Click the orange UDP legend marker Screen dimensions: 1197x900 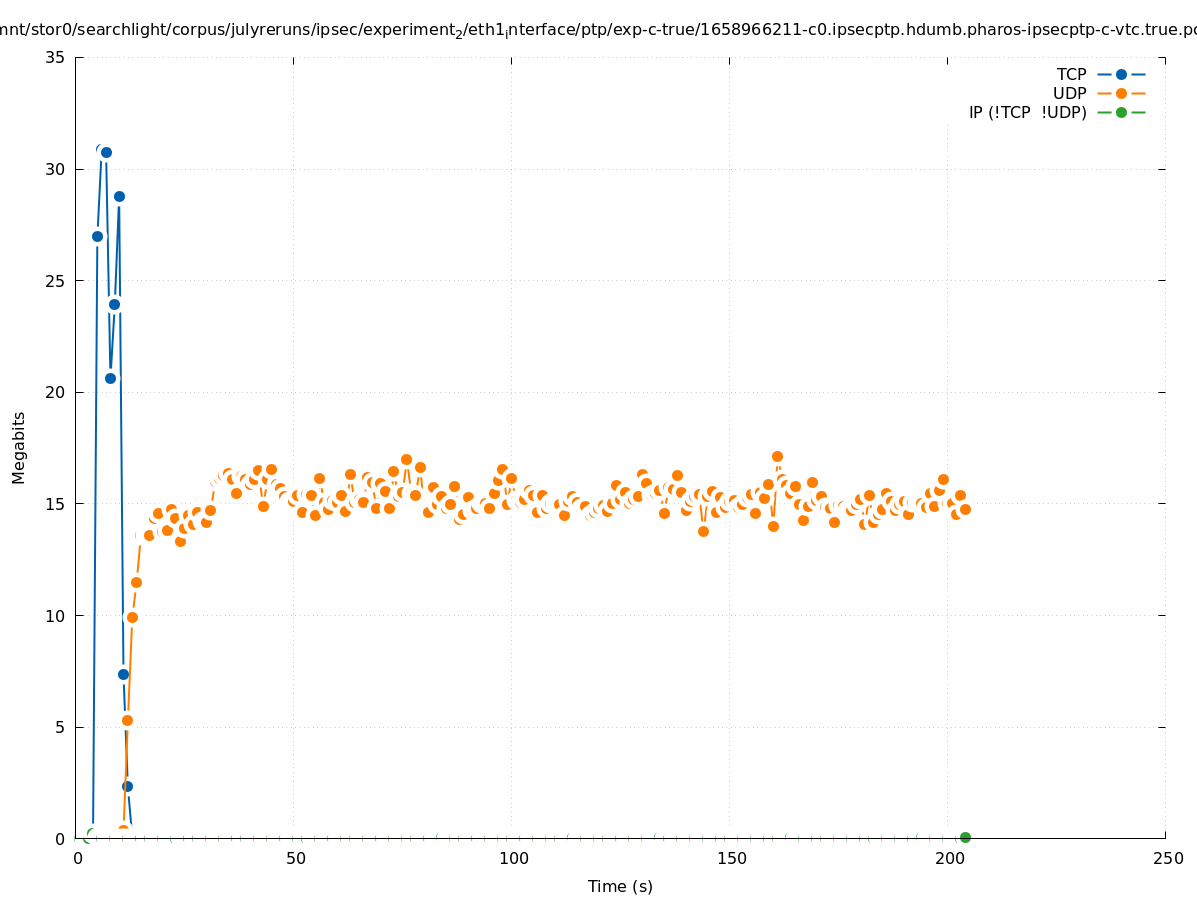[x=1121, y=93]
